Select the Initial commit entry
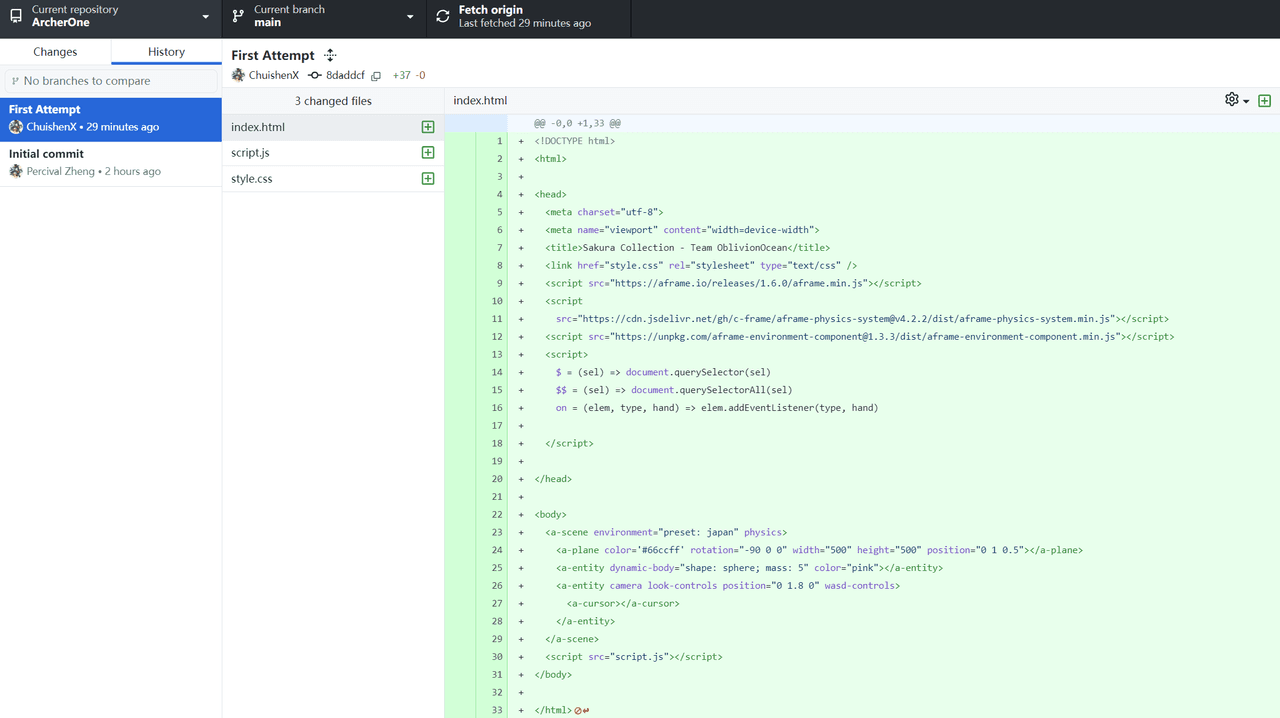The width and height of the screenshot is (1280, 718). (110, 162)
